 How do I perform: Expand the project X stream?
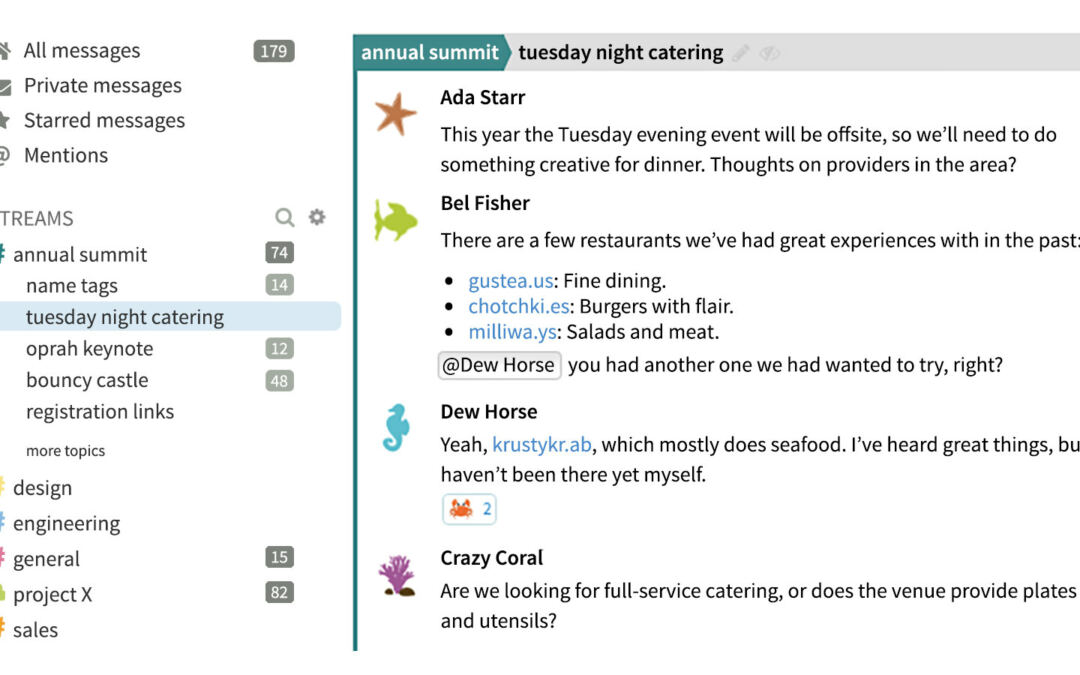[52, 594]
